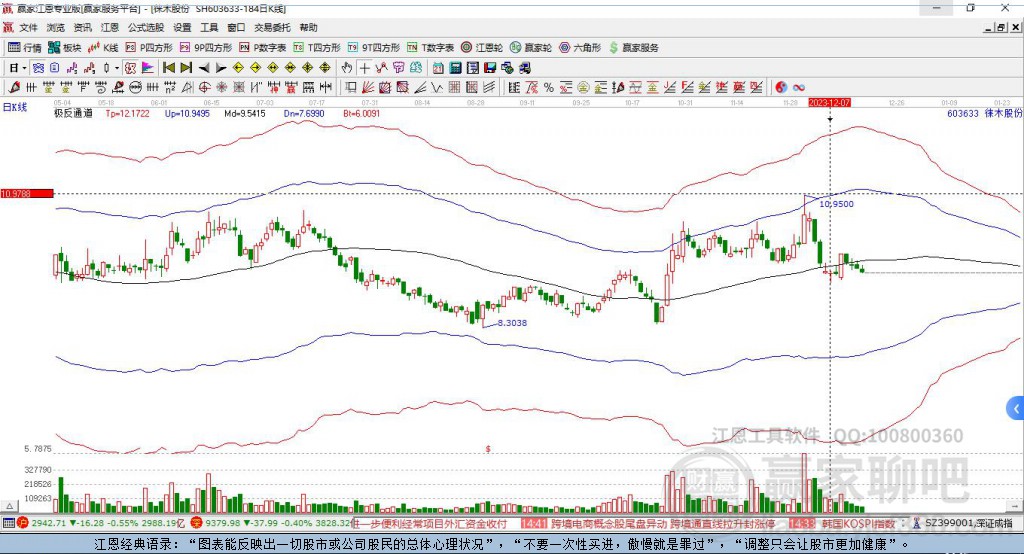Open the 资讯 menu

pyautogui.click(x=82, y=27)
